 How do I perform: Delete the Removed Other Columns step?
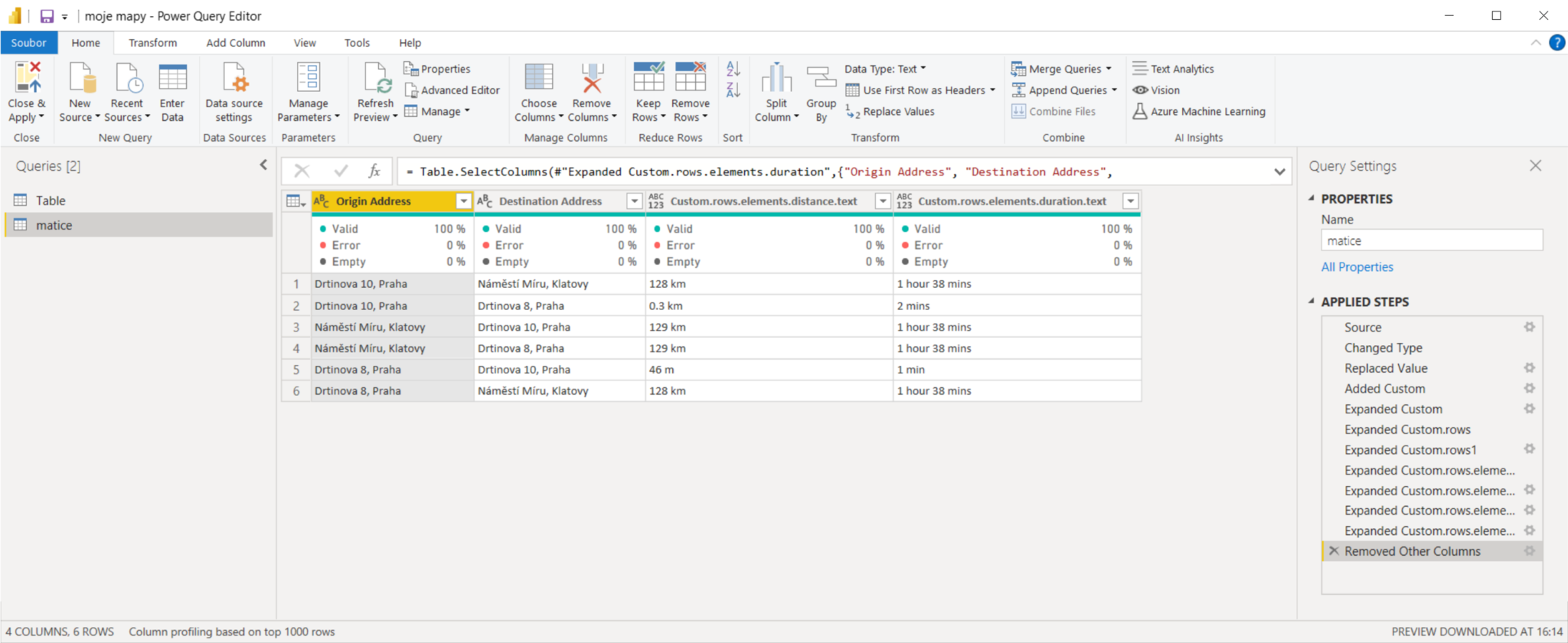click(1334, 551)
